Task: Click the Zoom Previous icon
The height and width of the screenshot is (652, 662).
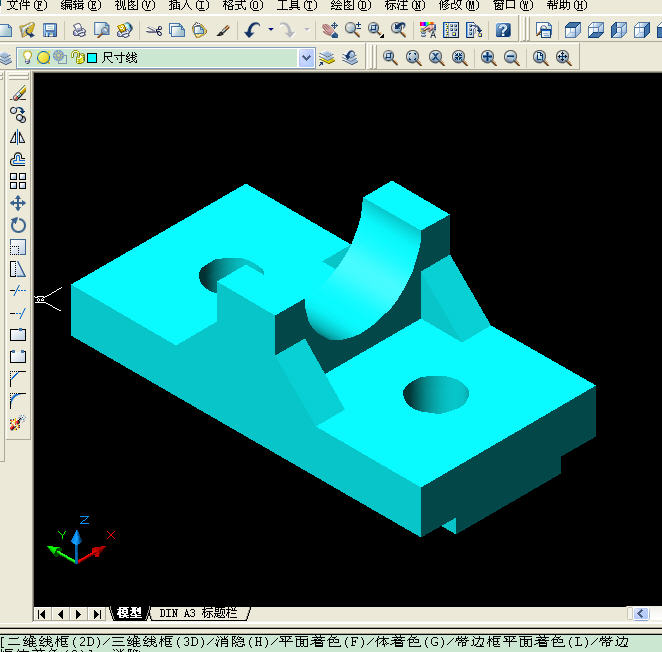Action: pos(398,30)
